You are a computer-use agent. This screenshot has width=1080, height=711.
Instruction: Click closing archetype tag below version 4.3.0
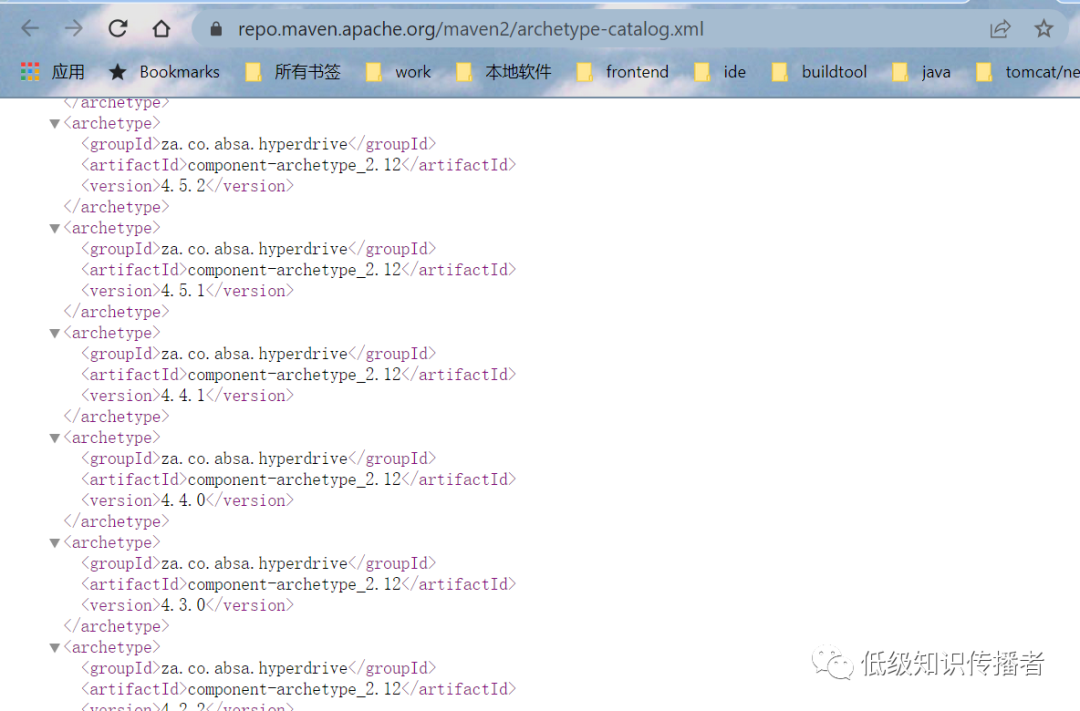coord(116,626)
